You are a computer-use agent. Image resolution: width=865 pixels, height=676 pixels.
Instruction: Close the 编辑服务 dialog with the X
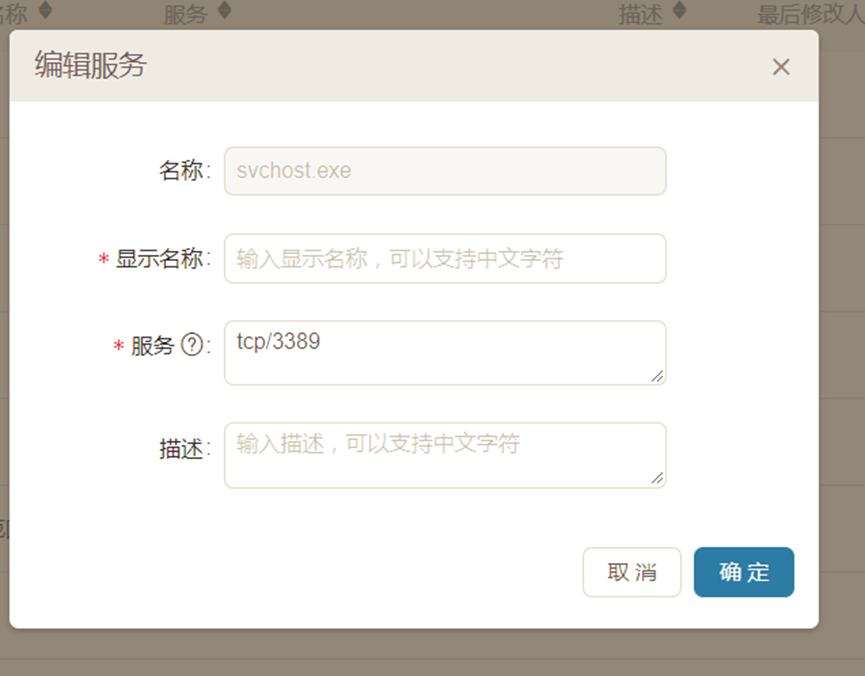[781, 67]
